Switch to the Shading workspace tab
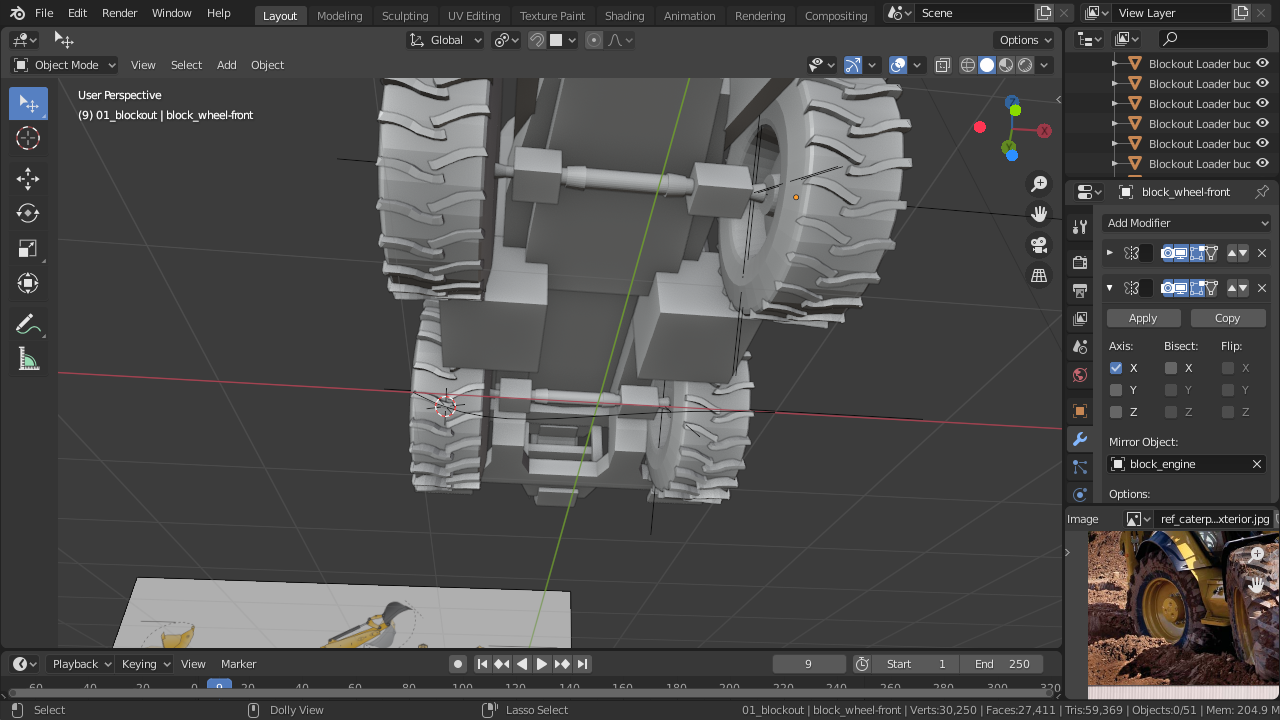This screenshot has width=1280, height=720. [624, 15]
